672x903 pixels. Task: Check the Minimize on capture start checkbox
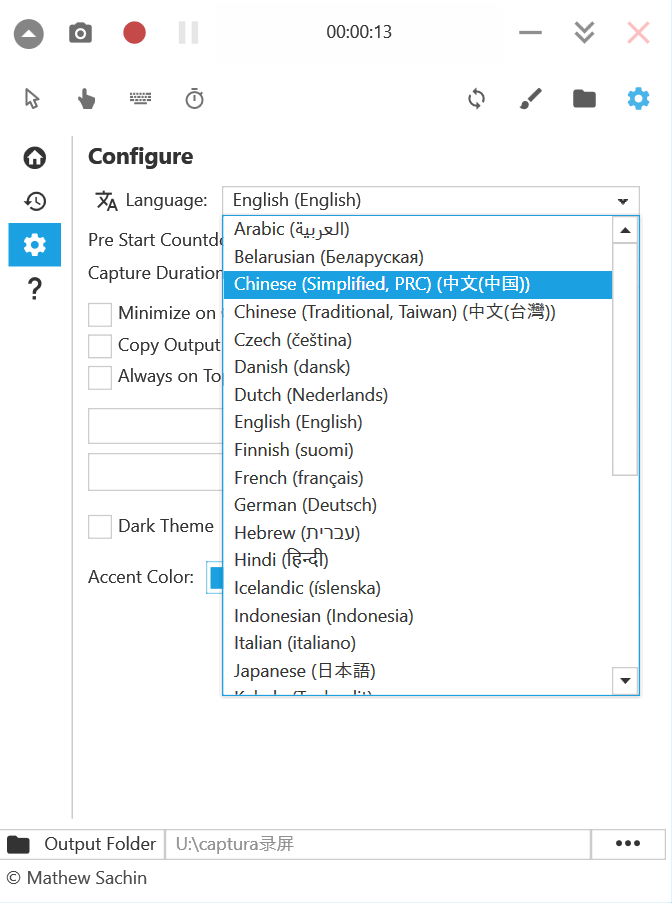coord(100,314)
